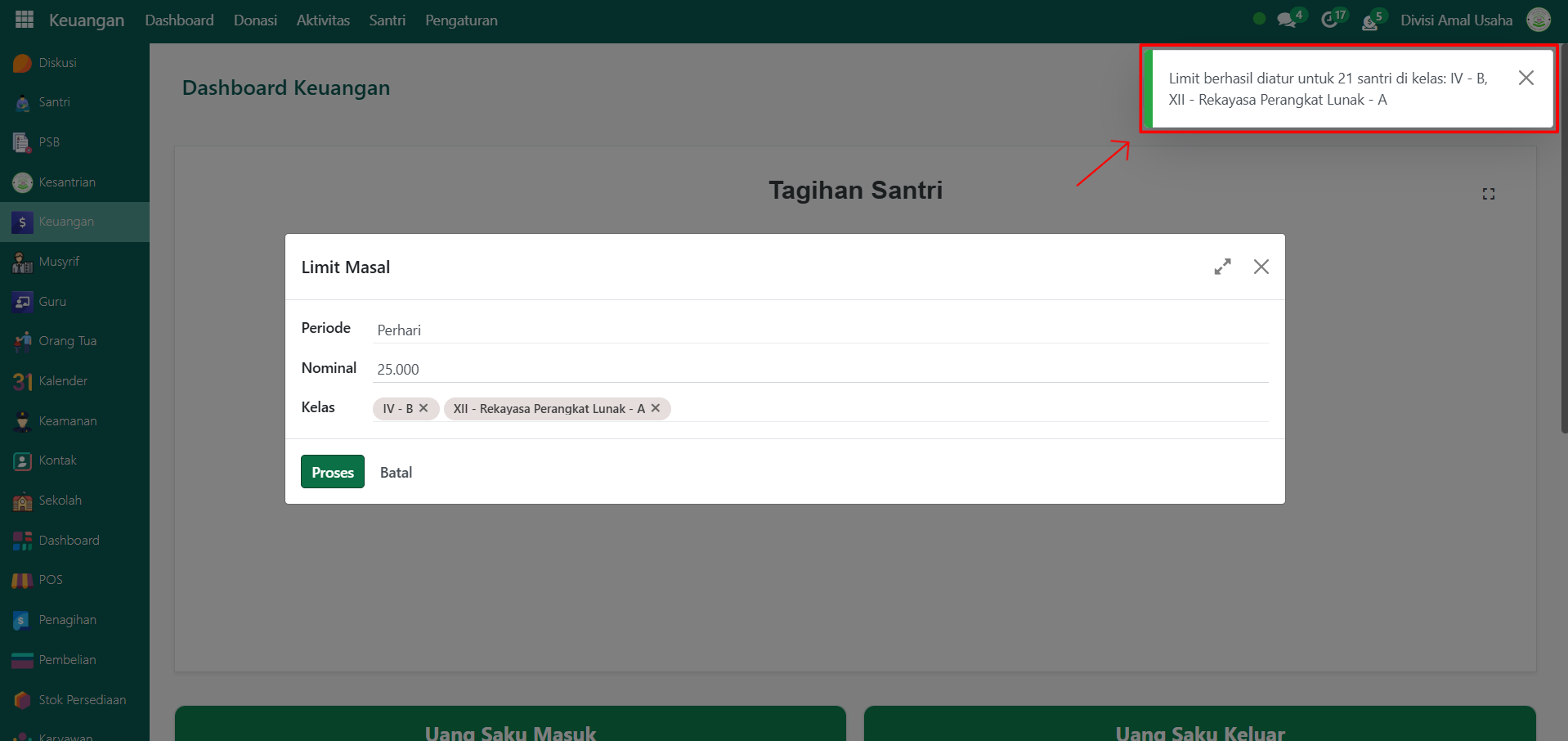The height and width of the screenshot is (741, 1568).
Task: Open the Pengaturan menu
Action: 461,20
